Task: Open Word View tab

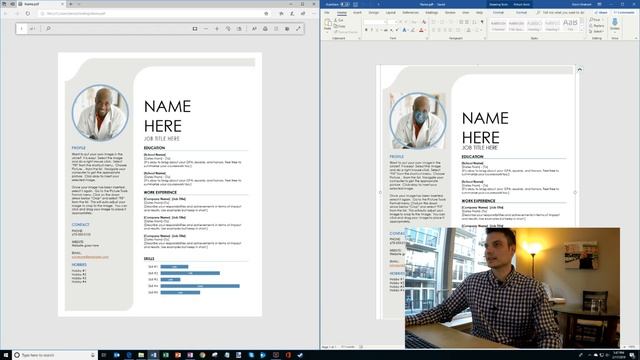Action: click(x=465, y=13)
